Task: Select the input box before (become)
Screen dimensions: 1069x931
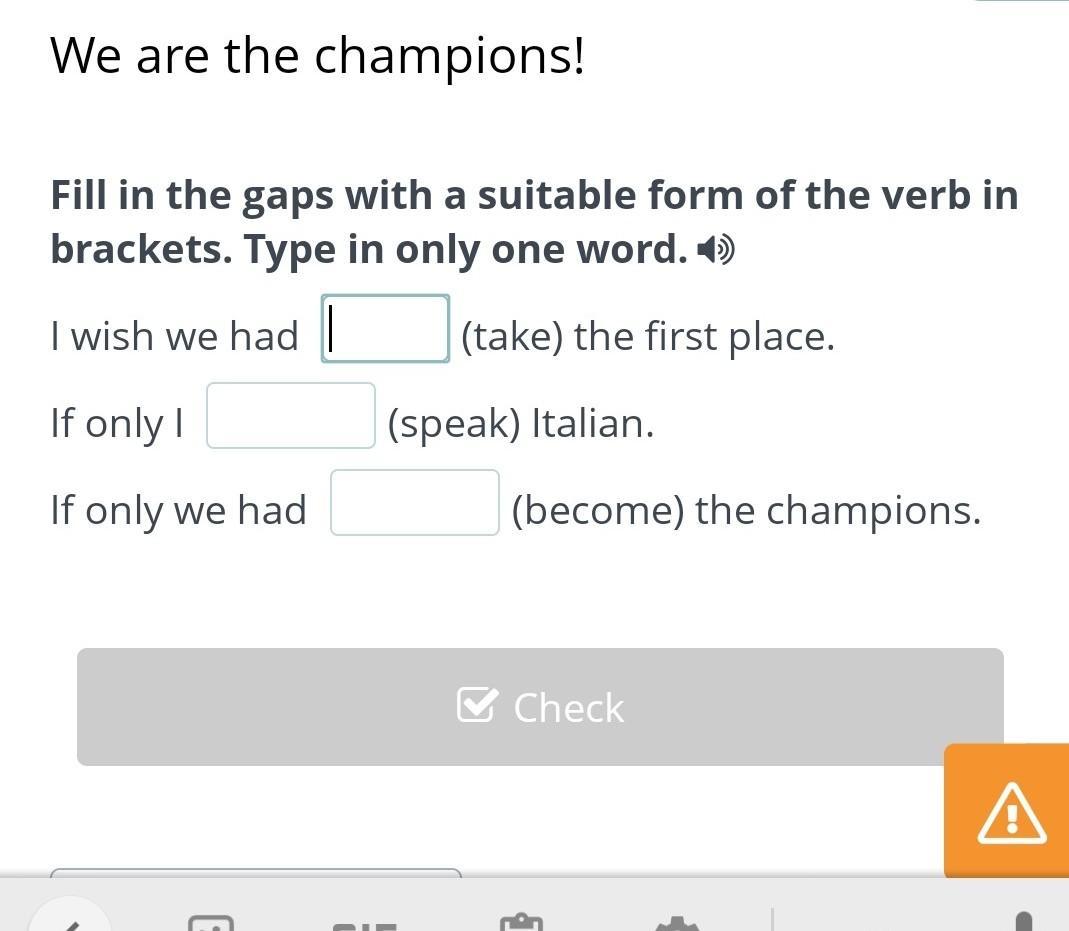Action: click(x=415, y=503)
